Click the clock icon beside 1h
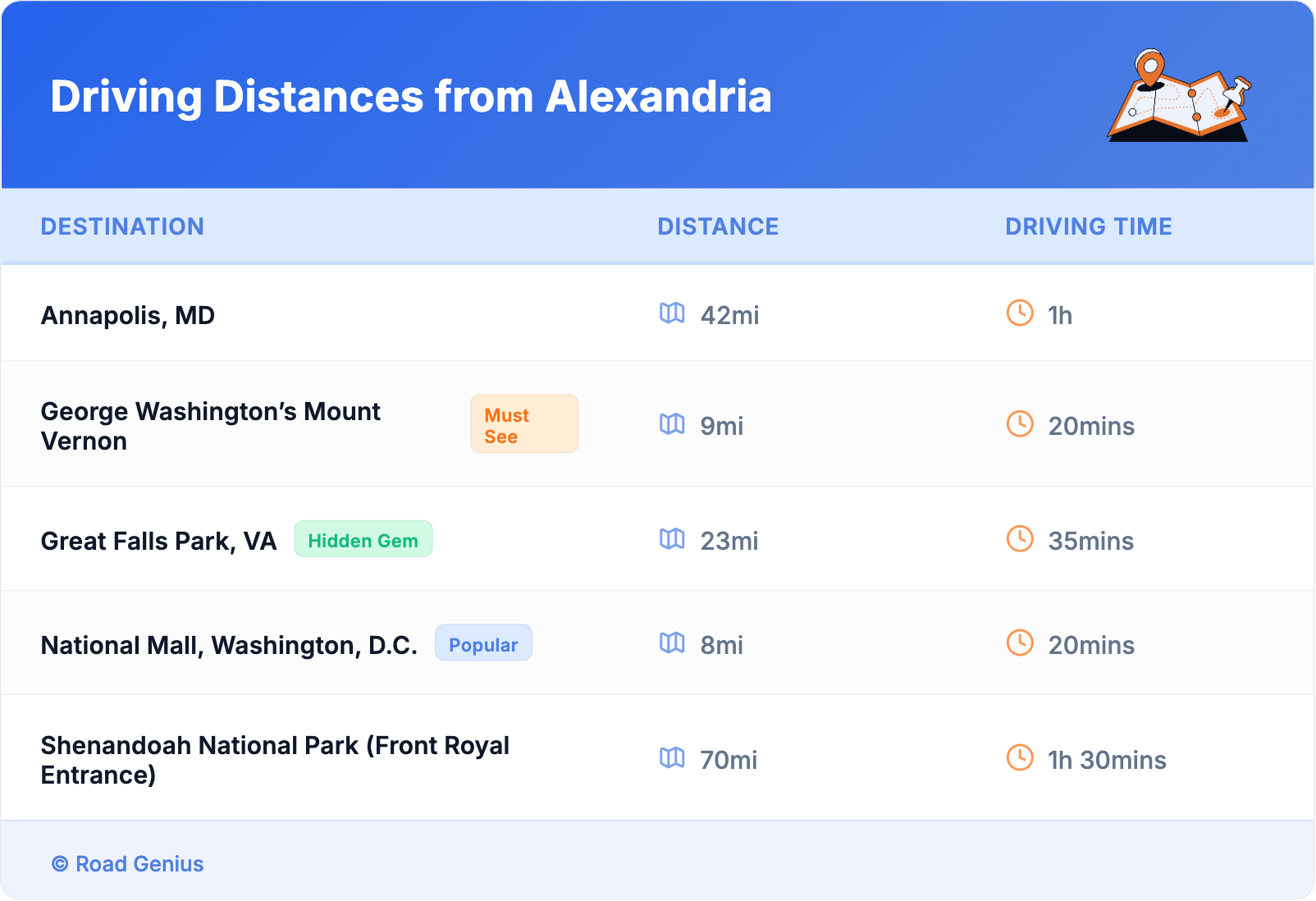This screenshot has height=901, width=1316. [1020, 313]
